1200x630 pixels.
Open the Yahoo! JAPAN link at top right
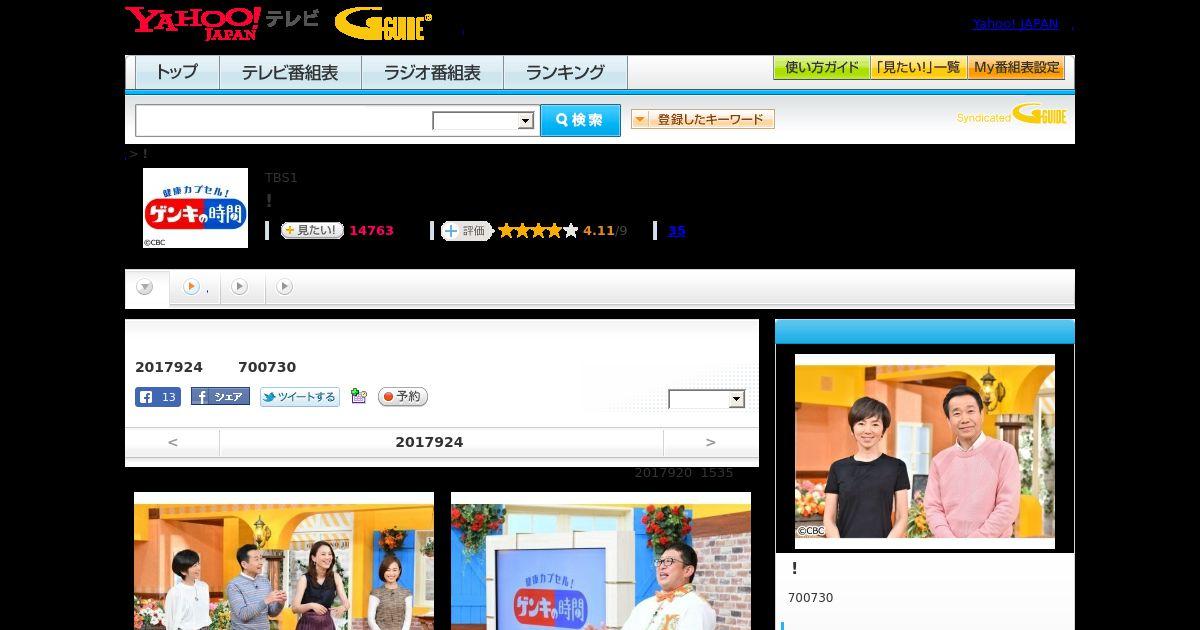(x=1015, y=23)
